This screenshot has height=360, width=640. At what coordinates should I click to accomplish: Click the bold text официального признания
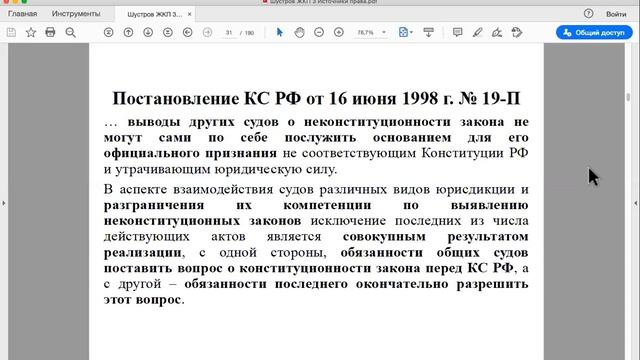190,153
